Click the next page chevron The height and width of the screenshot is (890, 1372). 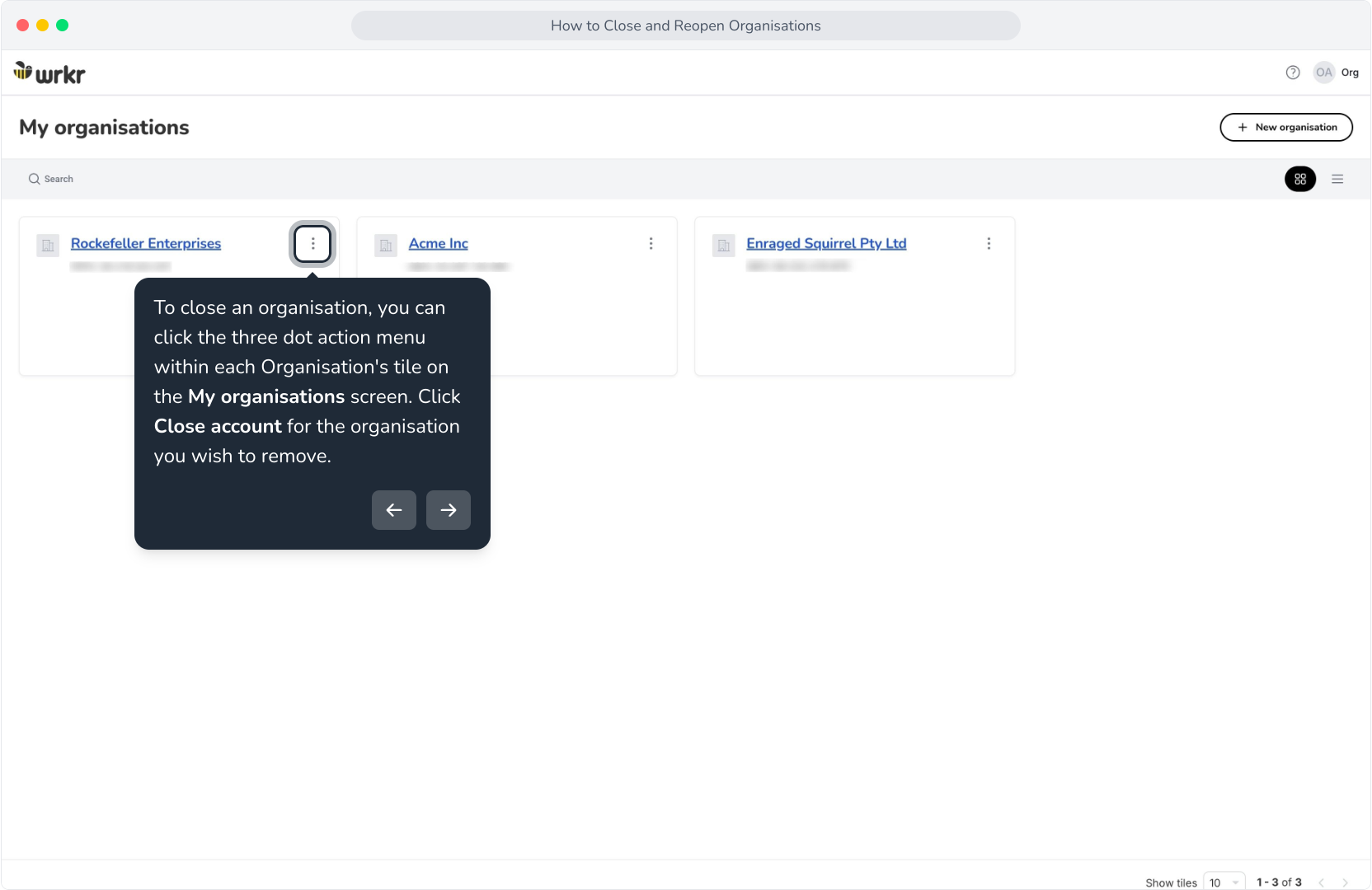(1345, 883)
